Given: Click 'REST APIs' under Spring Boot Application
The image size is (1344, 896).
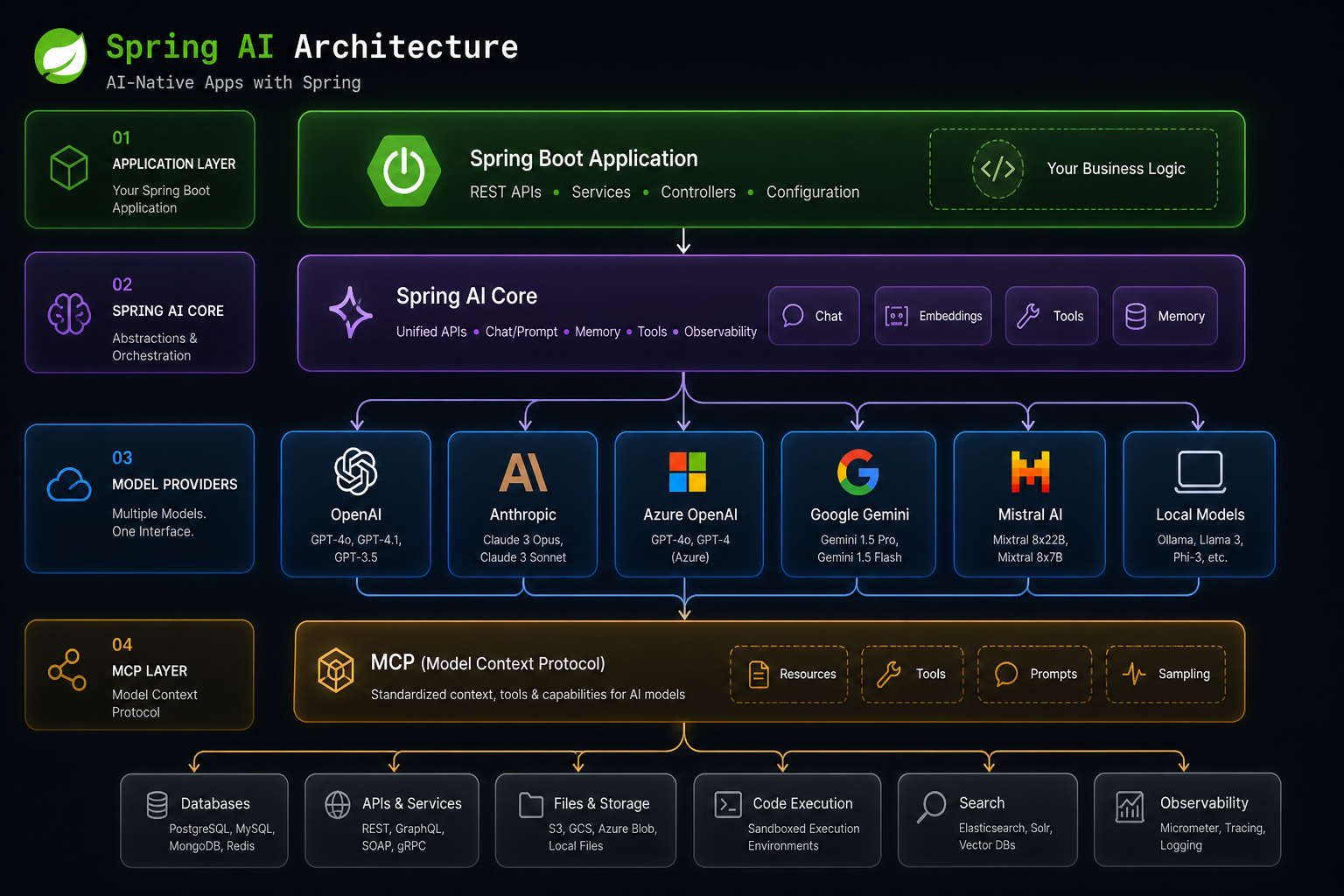Looking at the screenshot, I should tap(506, 192).
